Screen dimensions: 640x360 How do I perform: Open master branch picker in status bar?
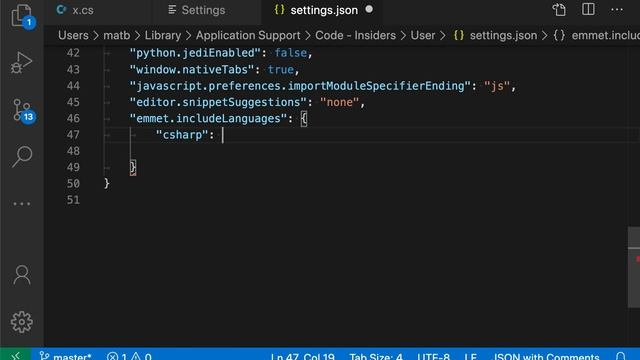coord(65,356)
